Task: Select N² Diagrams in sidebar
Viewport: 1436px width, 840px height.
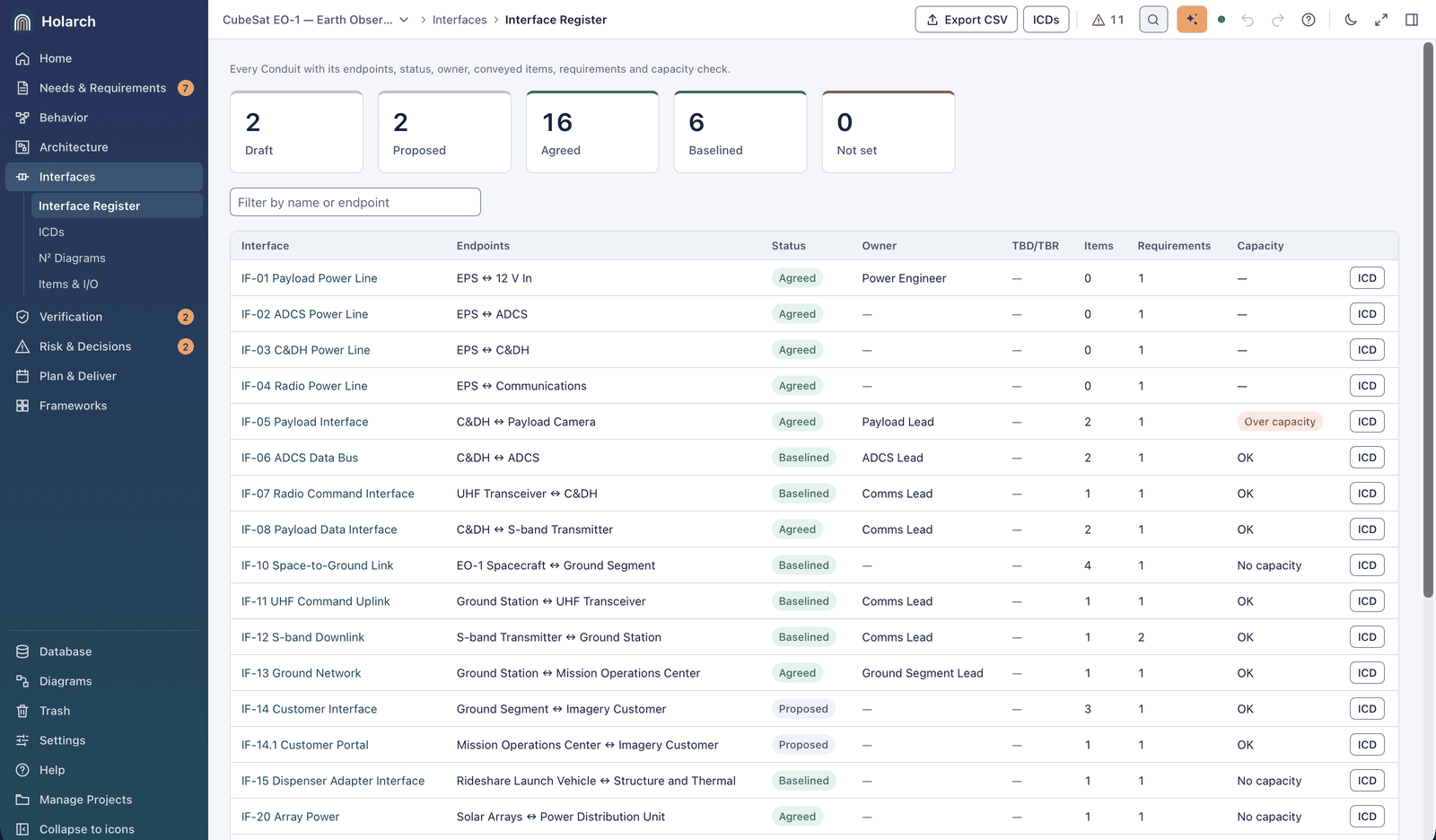Action: coord(117,258)
